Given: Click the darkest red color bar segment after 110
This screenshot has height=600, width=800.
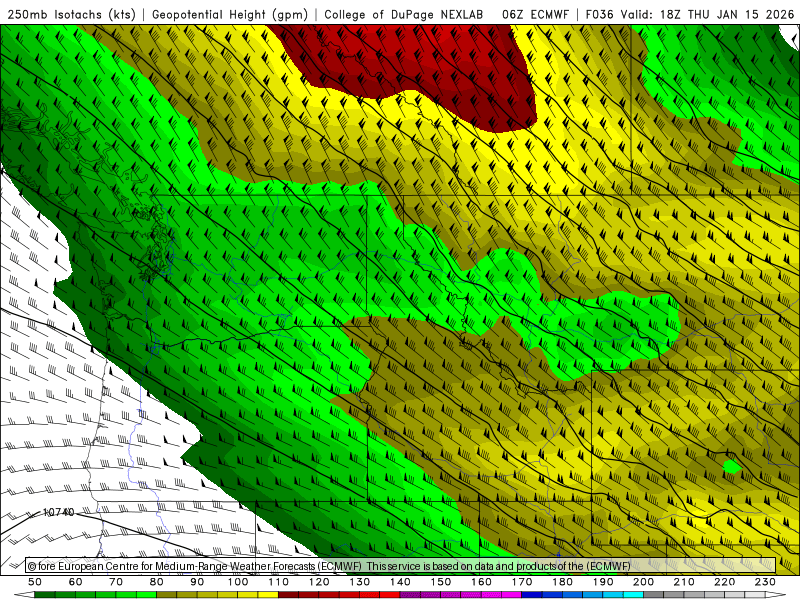Looking at the screenshot, I should tap(289, 595).
